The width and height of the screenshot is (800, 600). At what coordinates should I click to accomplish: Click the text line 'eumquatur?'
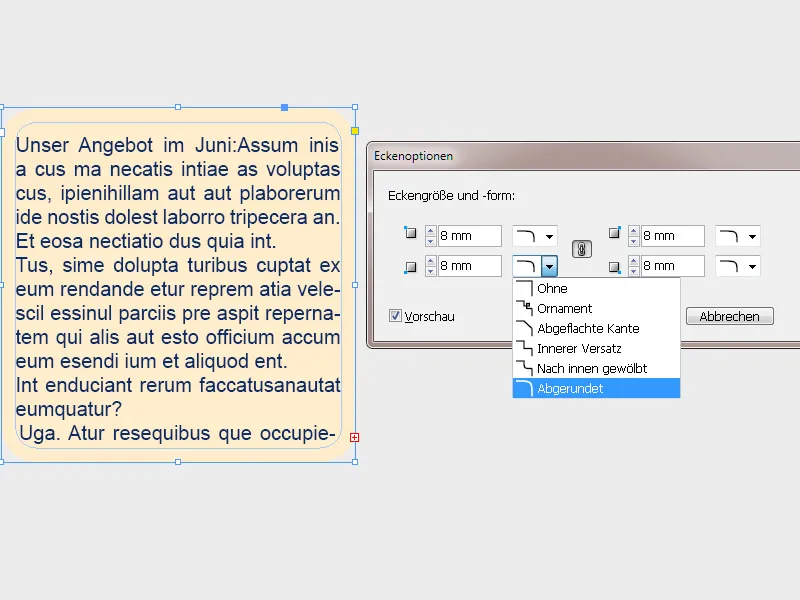(x=69, y=409)
